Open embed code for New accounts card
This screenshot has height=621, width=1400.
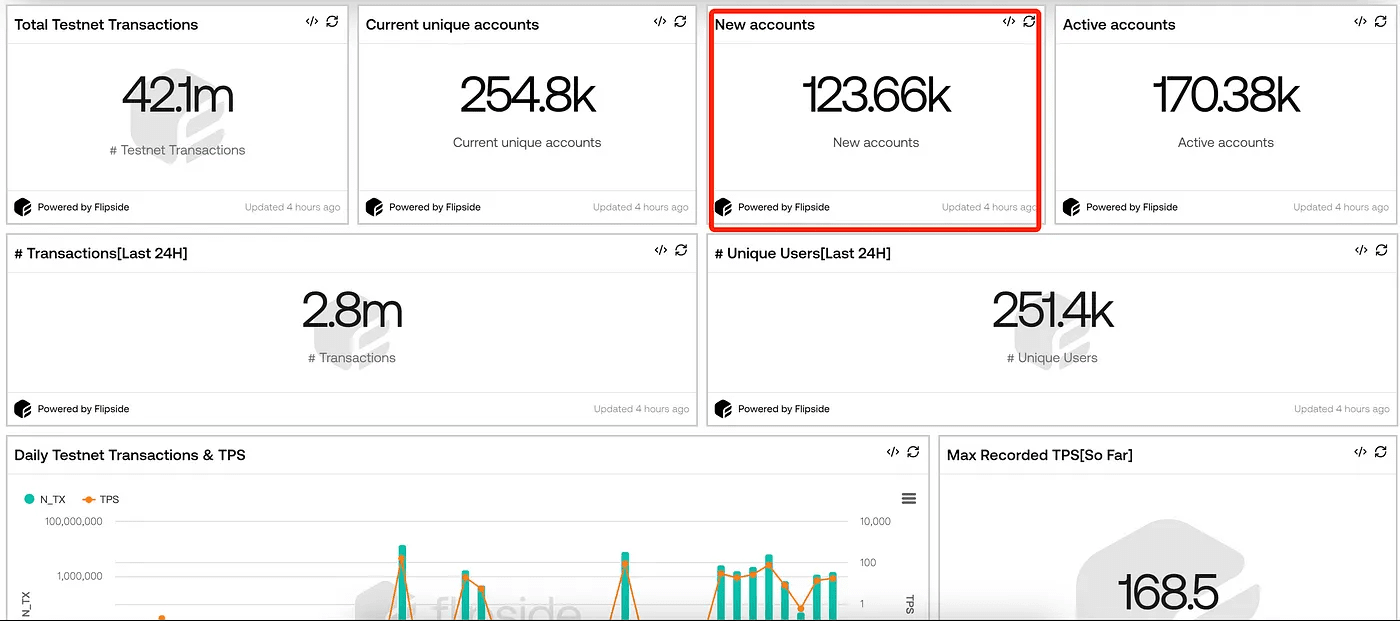(1009, 21)
